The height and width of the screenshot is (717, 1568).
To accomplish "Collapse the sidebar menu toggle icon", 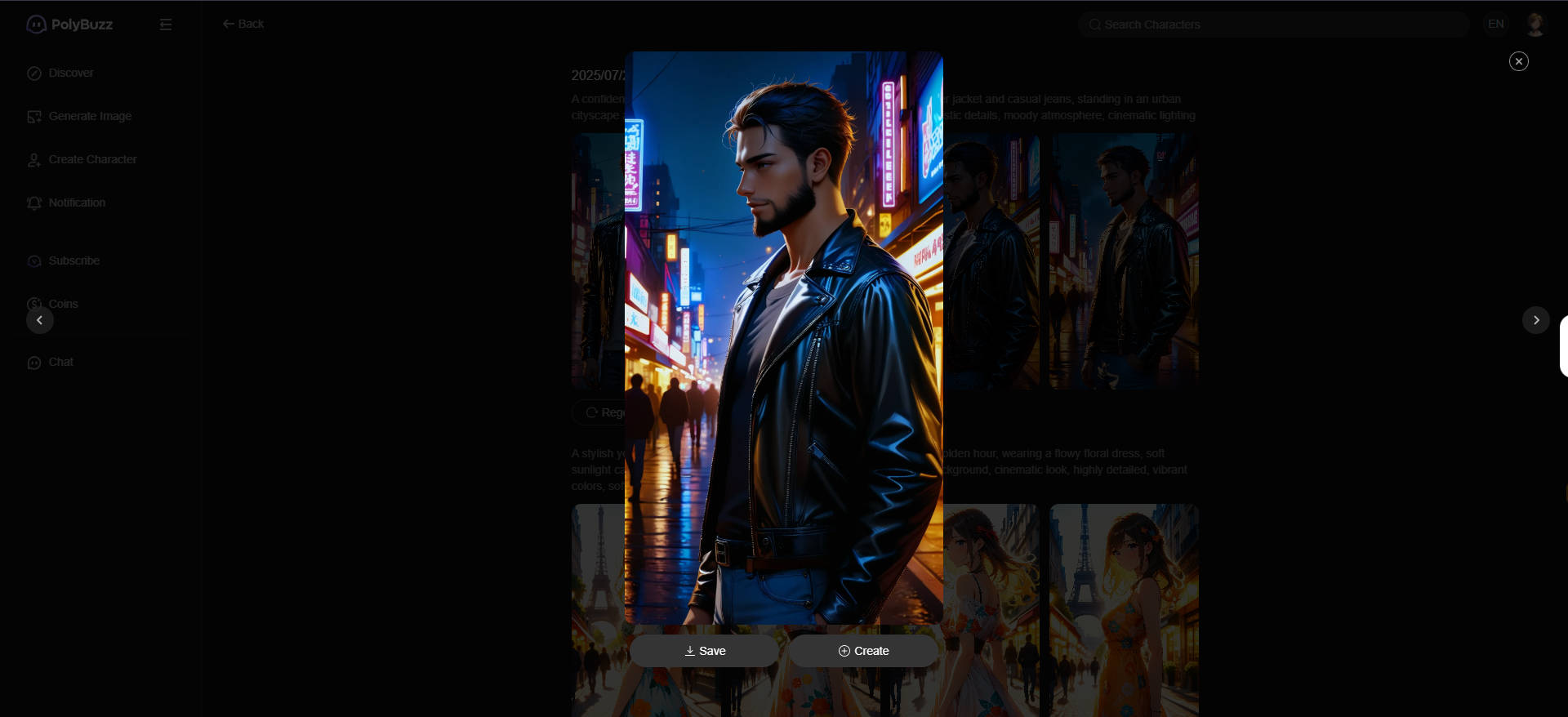I will click(166, 24).
